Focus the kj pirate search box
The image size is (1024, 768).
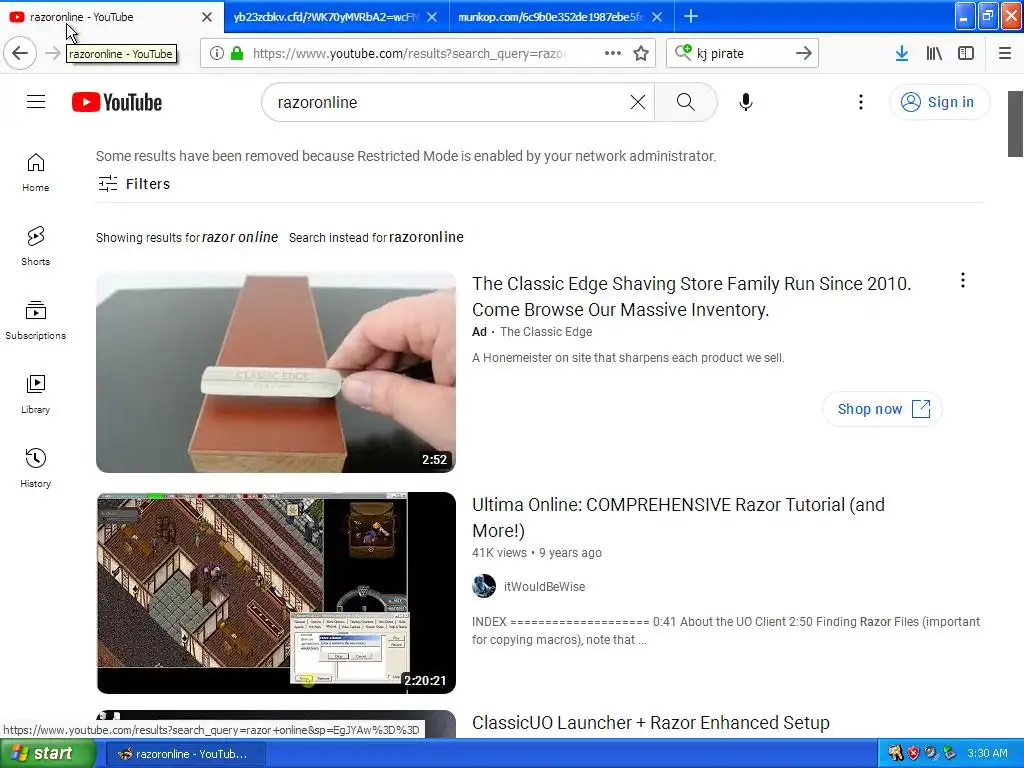742,54
